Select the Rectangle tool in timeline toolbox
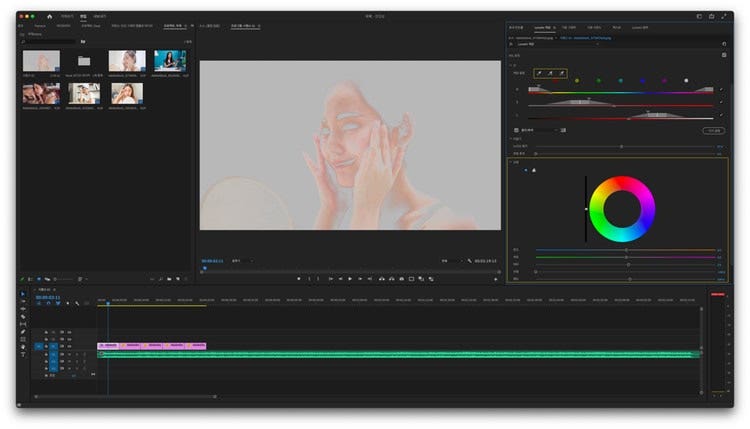Screen dimensions: 750x429 pos(22,339)
